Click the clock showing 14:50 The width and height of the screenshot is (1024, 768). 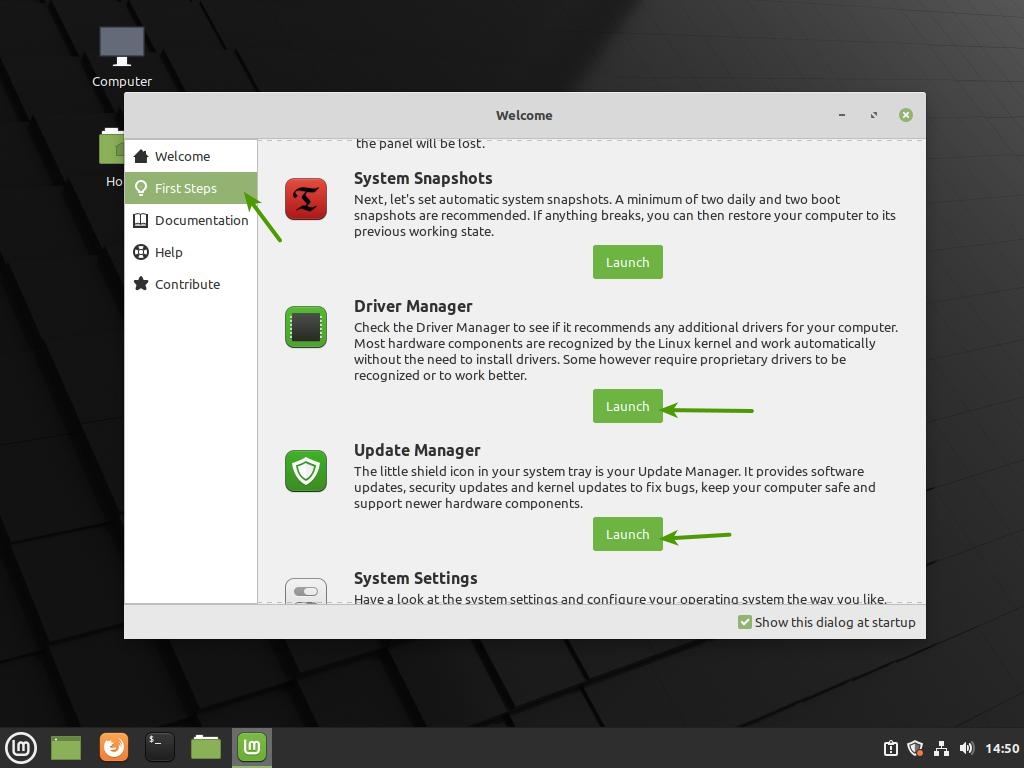(1001, 748)
